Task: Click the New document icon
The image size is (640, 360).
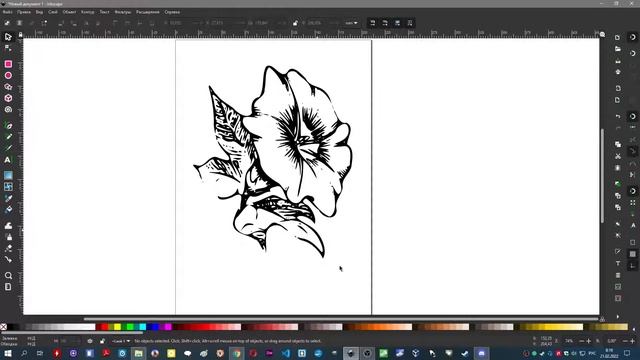Action: [x=618, y=38]
